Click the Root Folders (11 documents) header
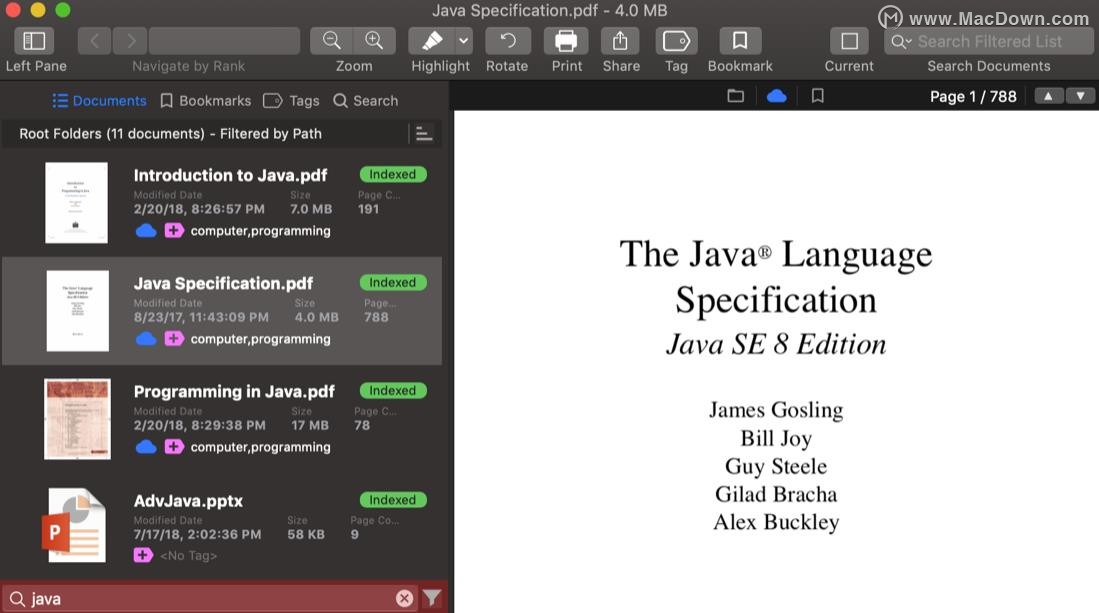Image resolution: width=1099 pixels, height=613 pixels. pyautogui.click(x=170, y=134)
